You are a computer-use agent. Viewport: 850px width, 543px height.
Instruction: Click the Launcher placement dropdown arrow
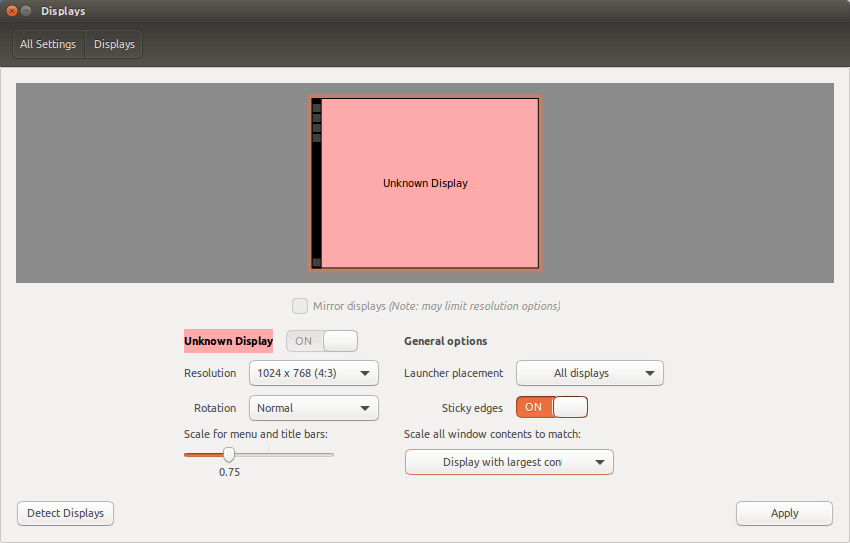click(x=649, y=373)
